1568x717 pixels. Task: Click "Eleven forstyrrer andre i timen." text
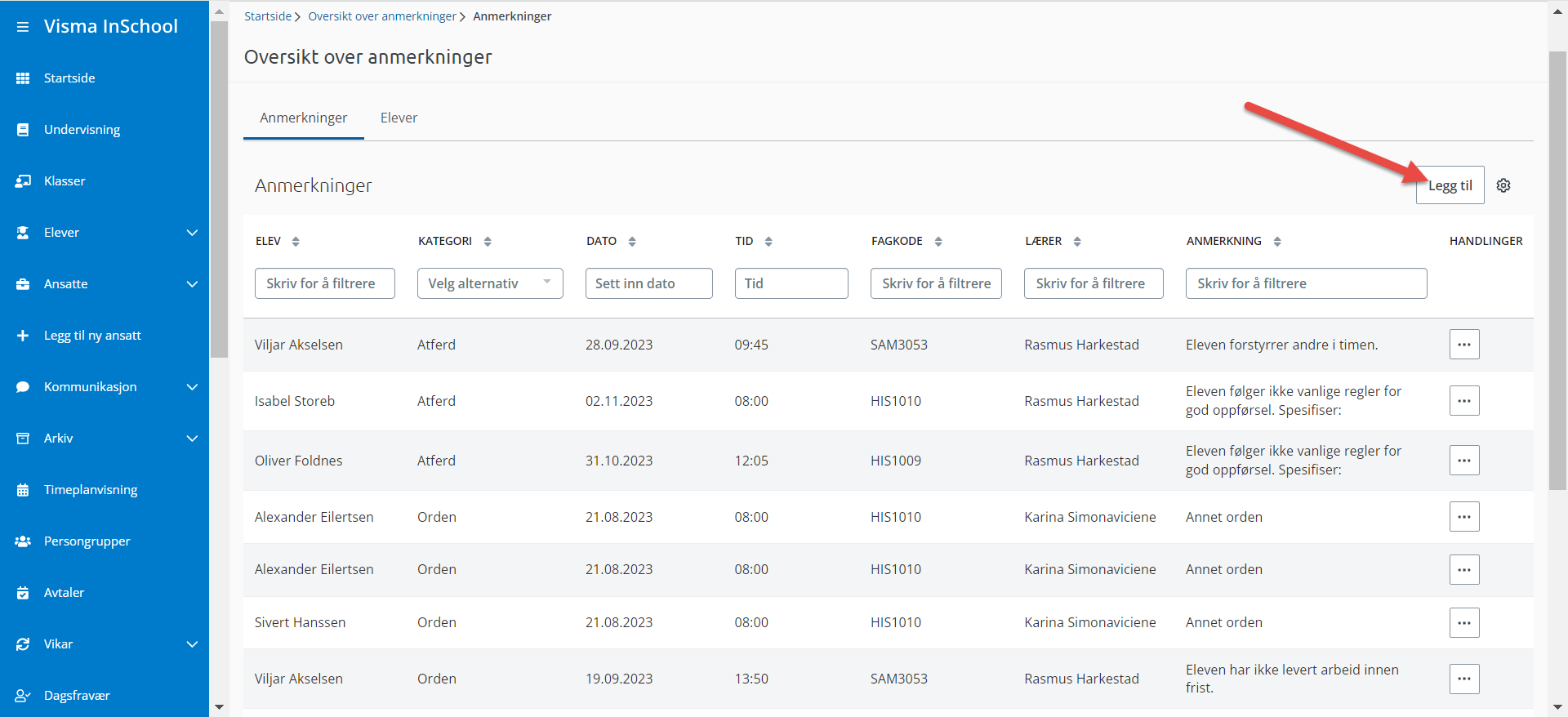click(x=1282, y=345)
